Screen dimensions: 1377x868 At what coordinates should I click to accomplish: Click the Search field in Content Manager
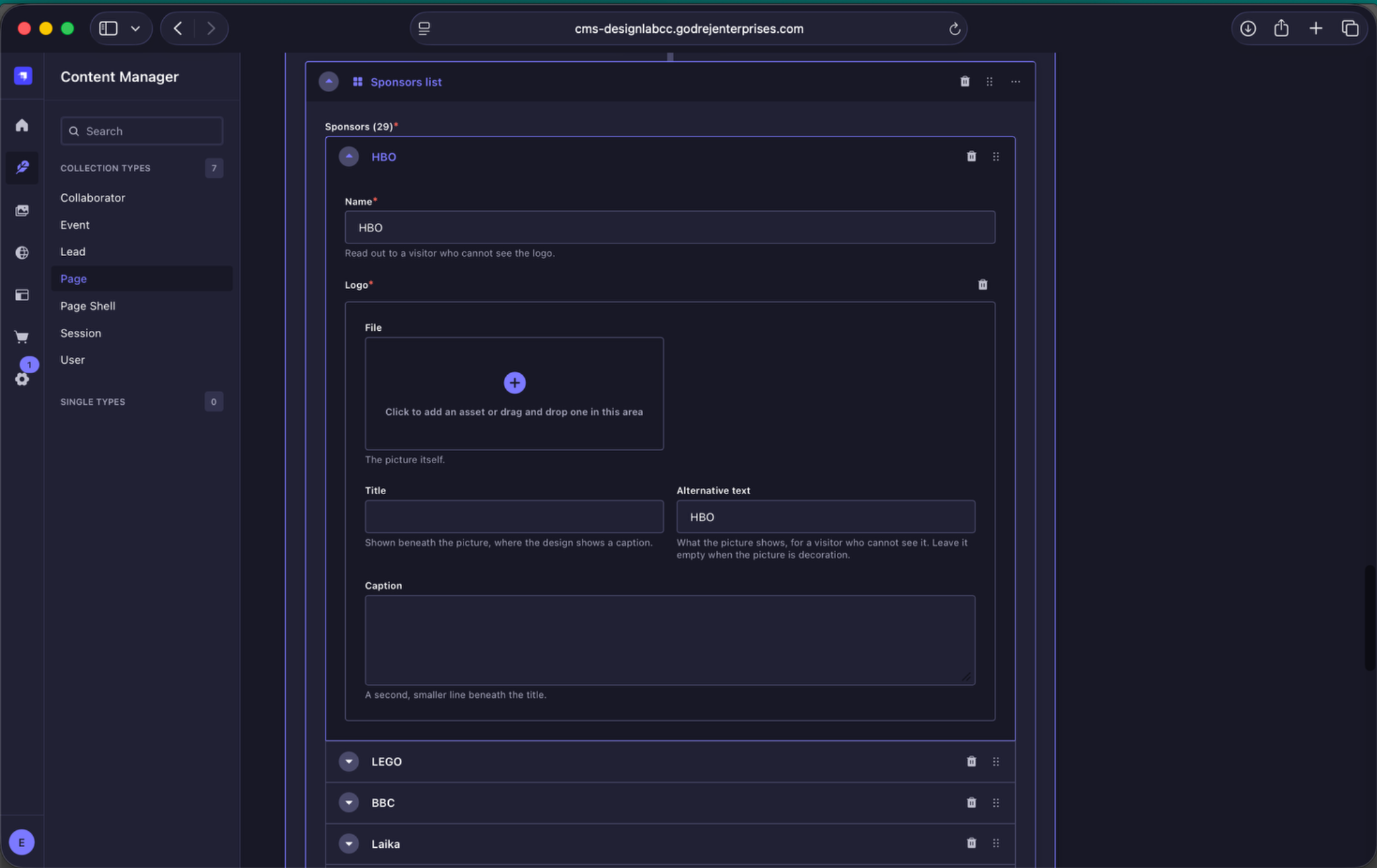click(x=142, y=131)
